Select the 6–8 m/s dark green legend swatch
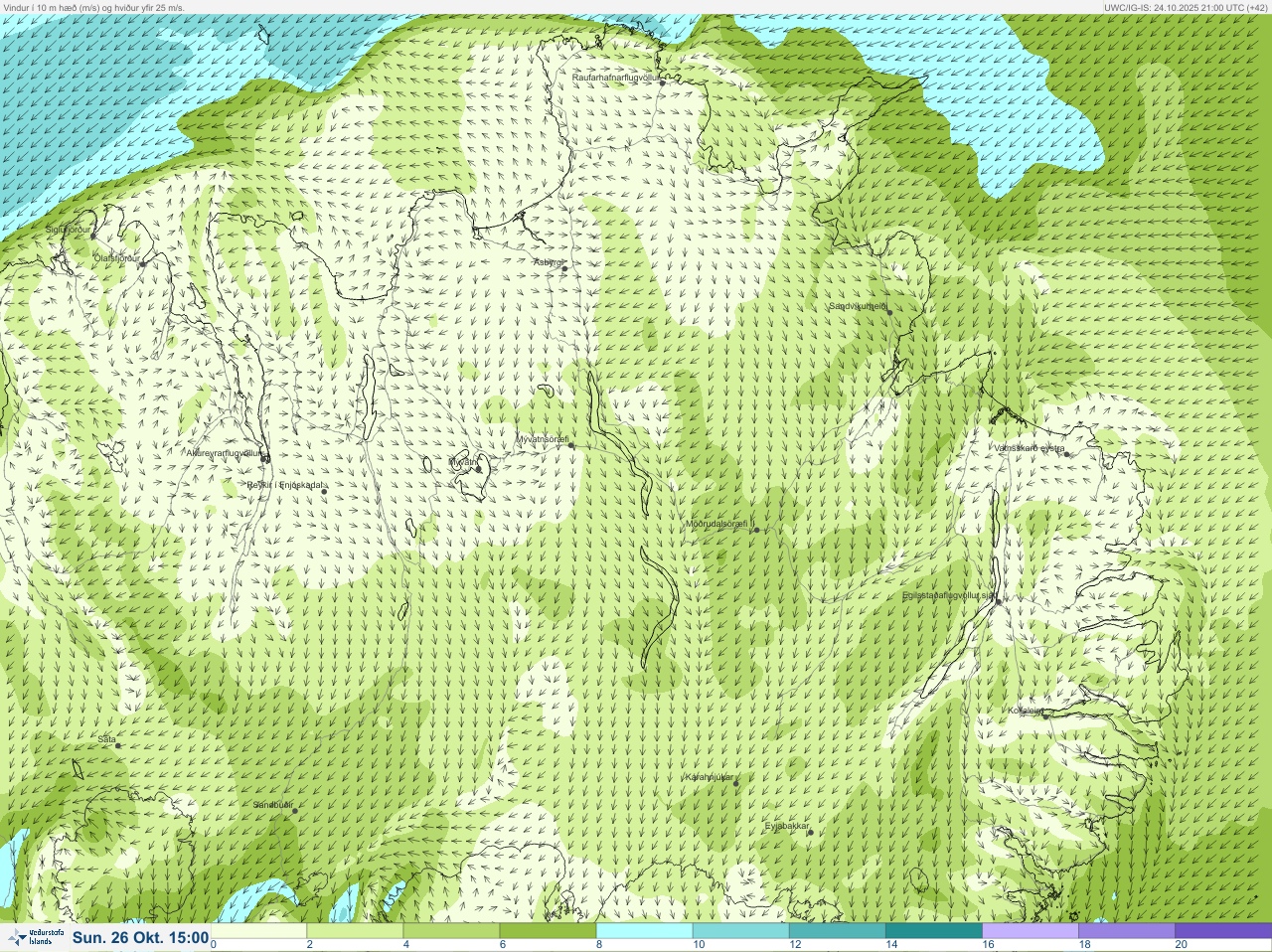The width and height of the screenshot is (1272, 952). click(548, 931)
